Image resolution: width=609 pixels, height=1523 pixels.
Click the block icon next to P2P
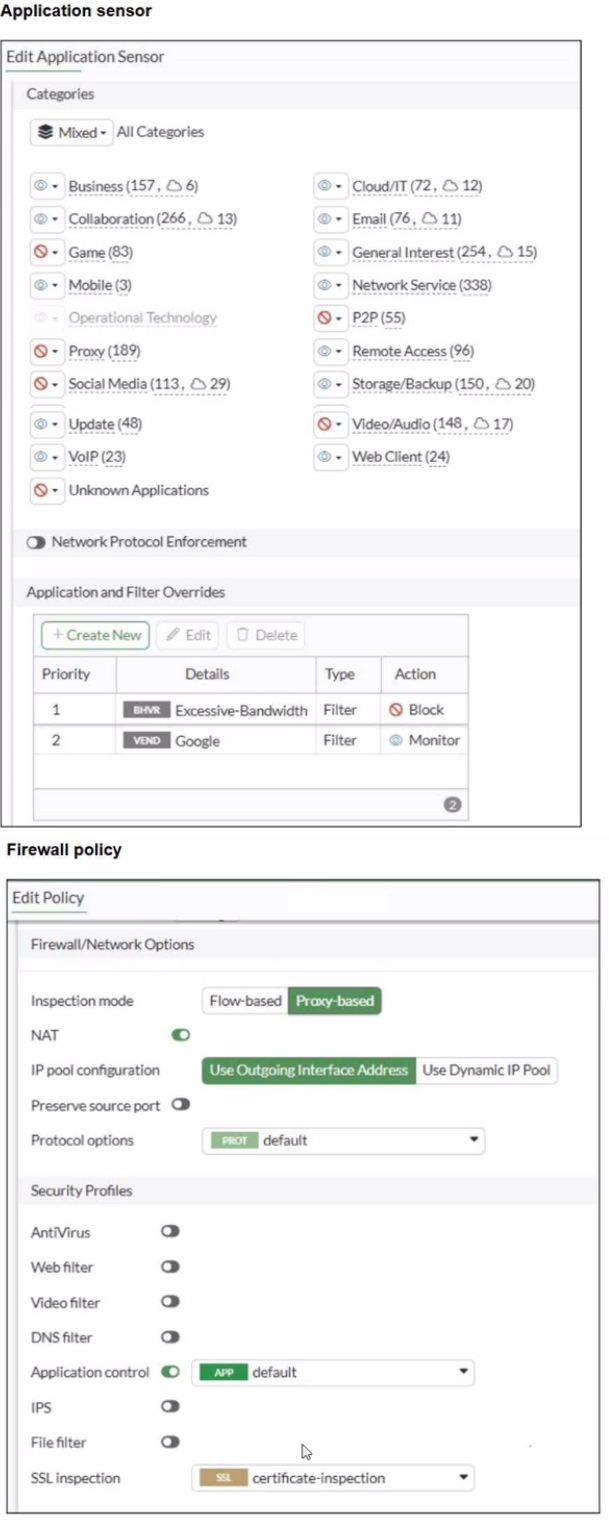(324, 318)
